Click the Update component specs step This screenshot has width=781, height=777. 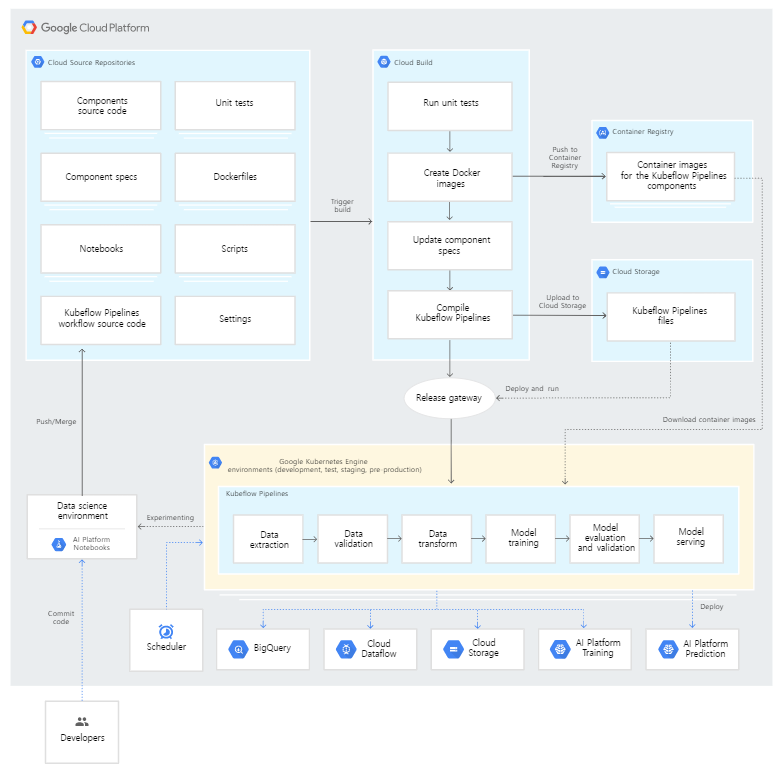tap(450, 246)
